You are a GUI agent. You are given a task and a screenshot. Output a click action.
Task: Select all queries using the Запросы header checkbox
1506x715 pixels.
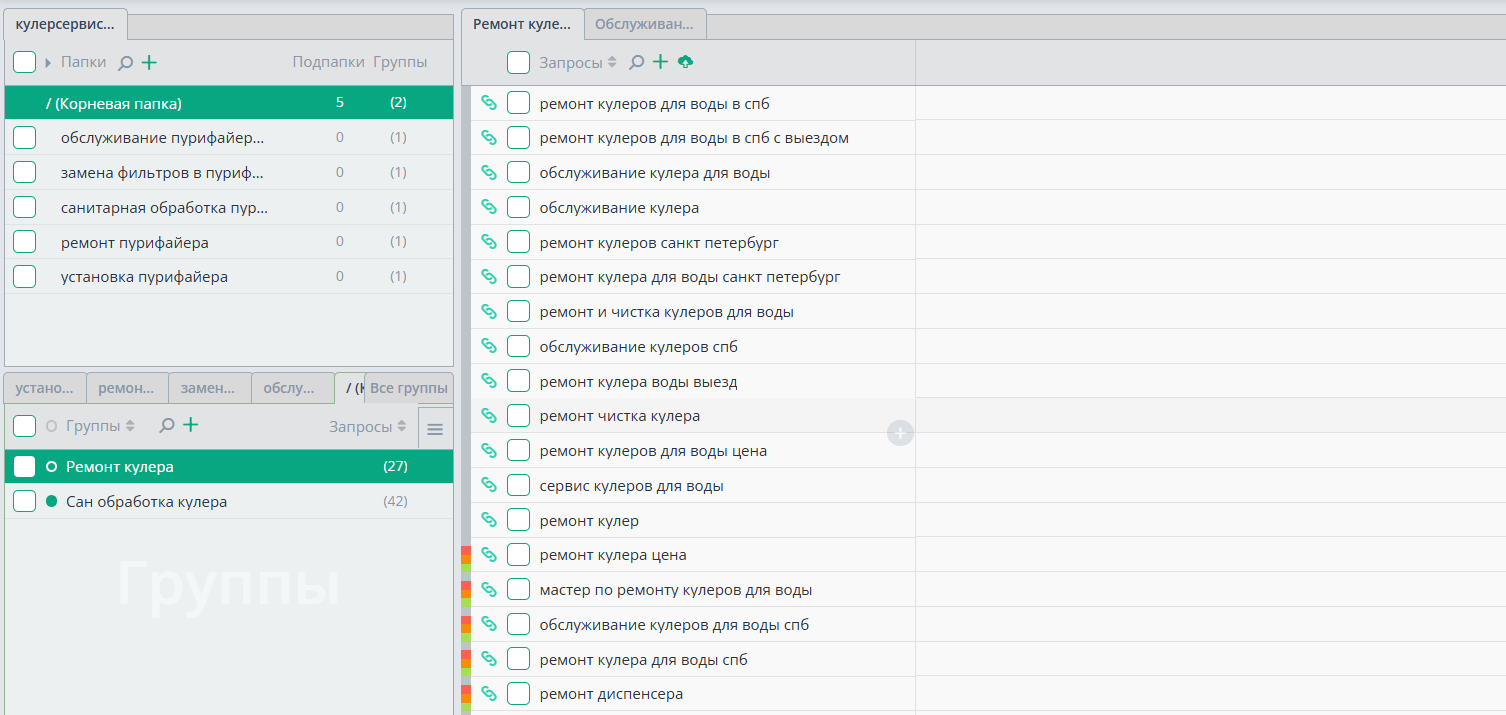pyautogui.click(x=518, y=63)
